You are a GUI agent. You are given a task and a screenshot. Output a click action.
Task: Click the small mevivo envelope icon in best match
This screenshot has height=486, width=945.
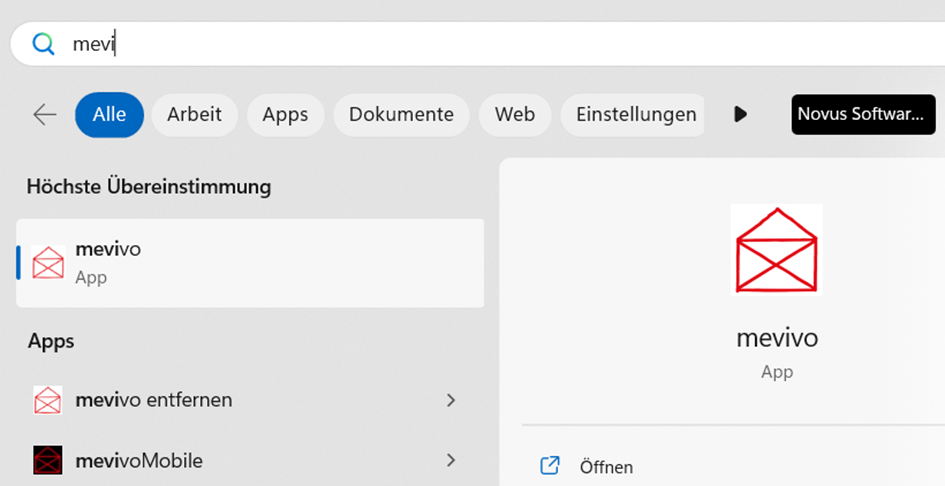click(48, 262)
